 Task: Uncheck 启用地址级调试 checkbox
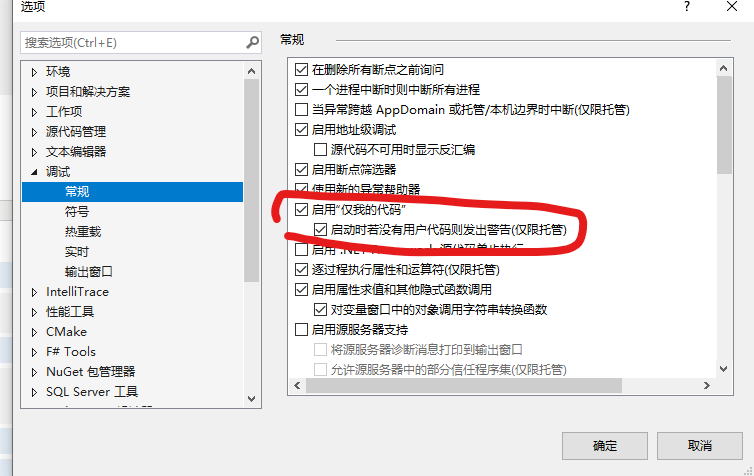pos(302,129)
